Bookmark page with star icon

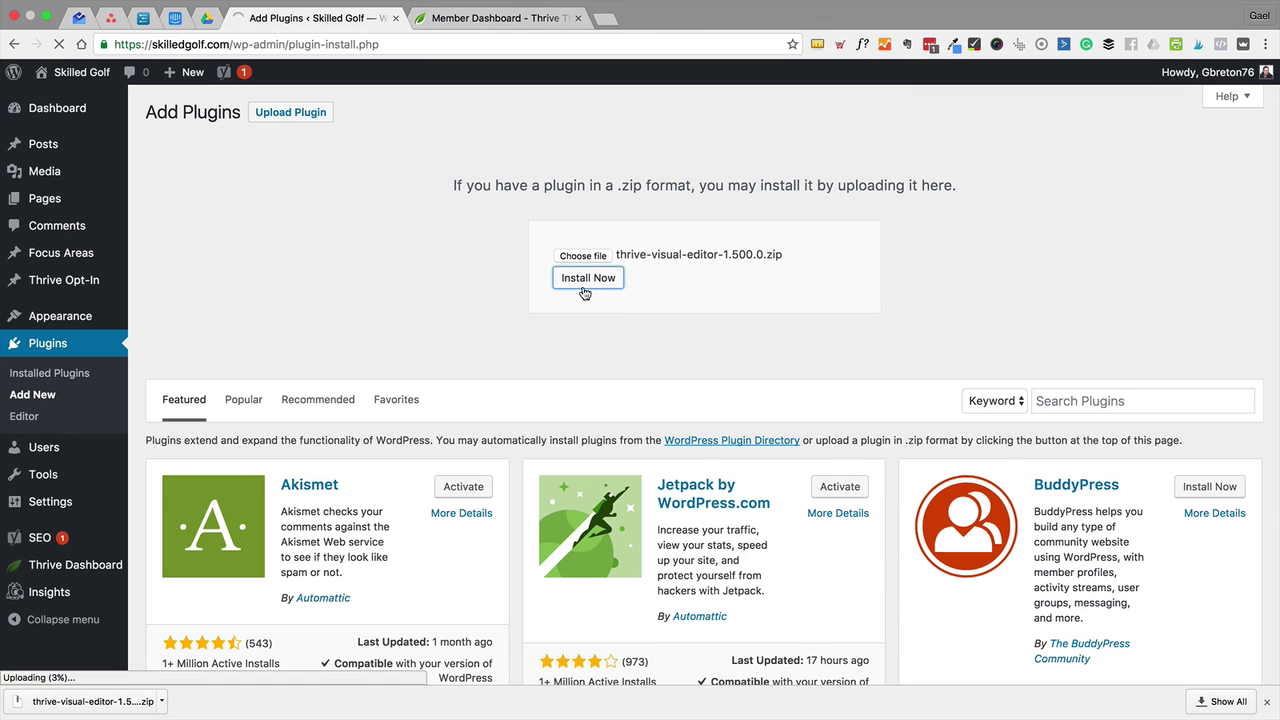click(x=793, y=44)
